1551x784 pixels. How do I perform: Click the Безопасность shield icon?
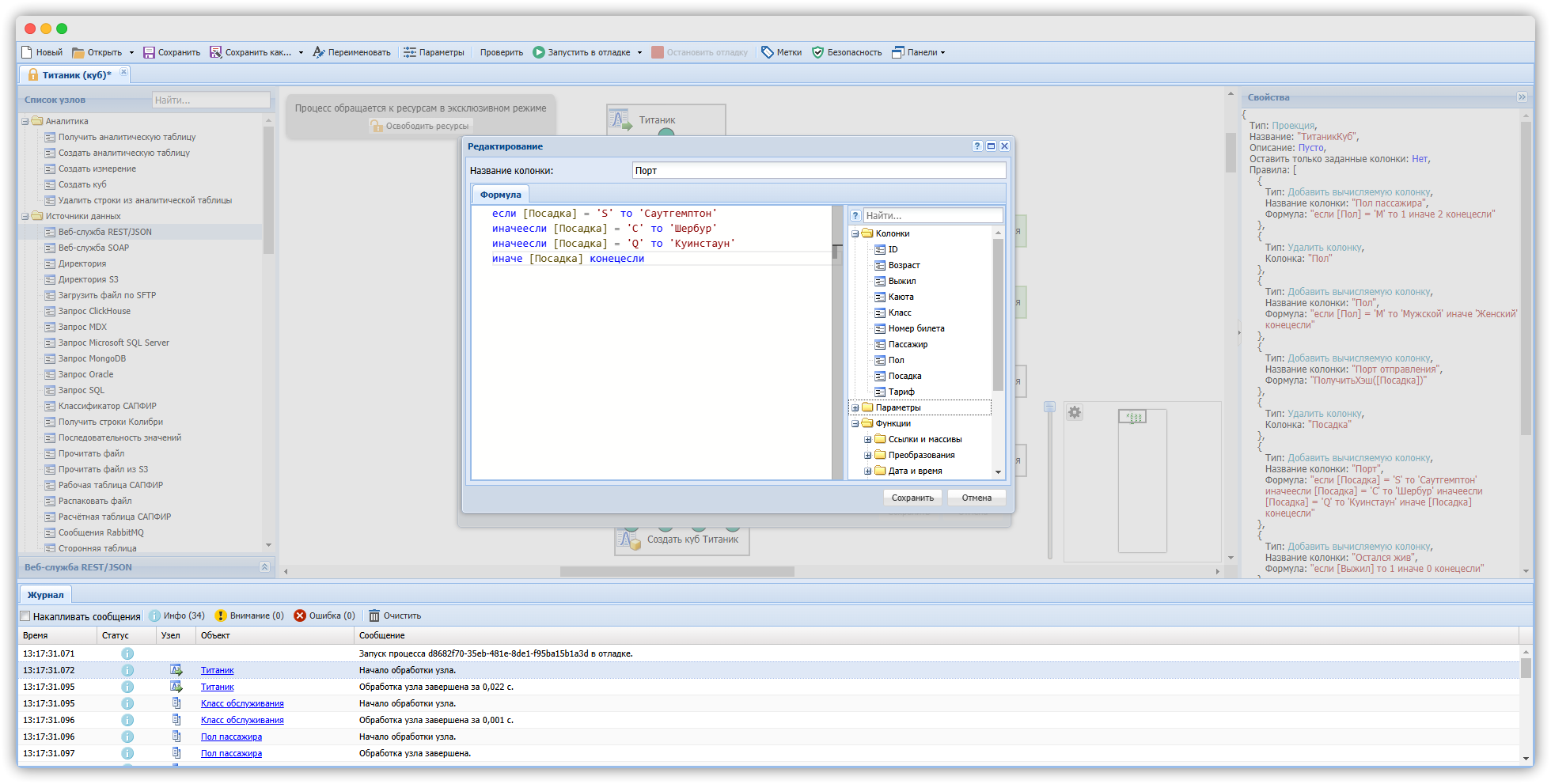tap(818, 52)
